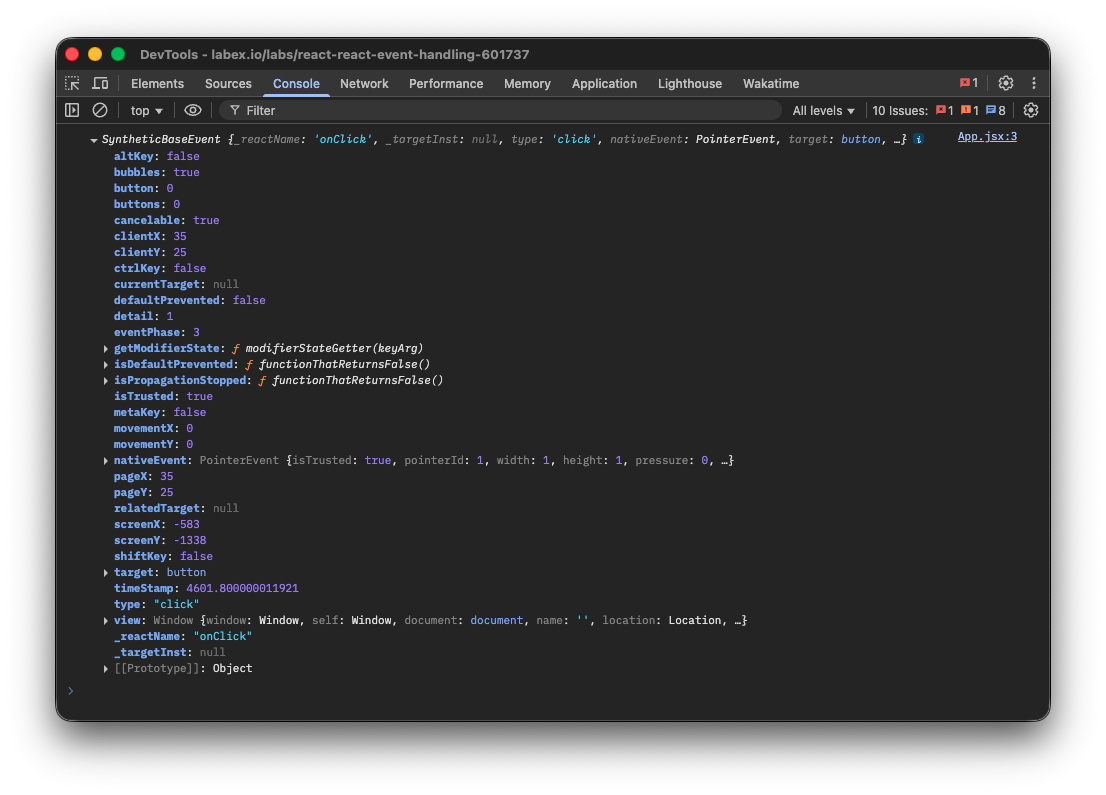Image resolution: width=1106 pixels, height=795 pixels.
Task: Expand the [[Prototype]] Object entry
Action: pos(106,668)
